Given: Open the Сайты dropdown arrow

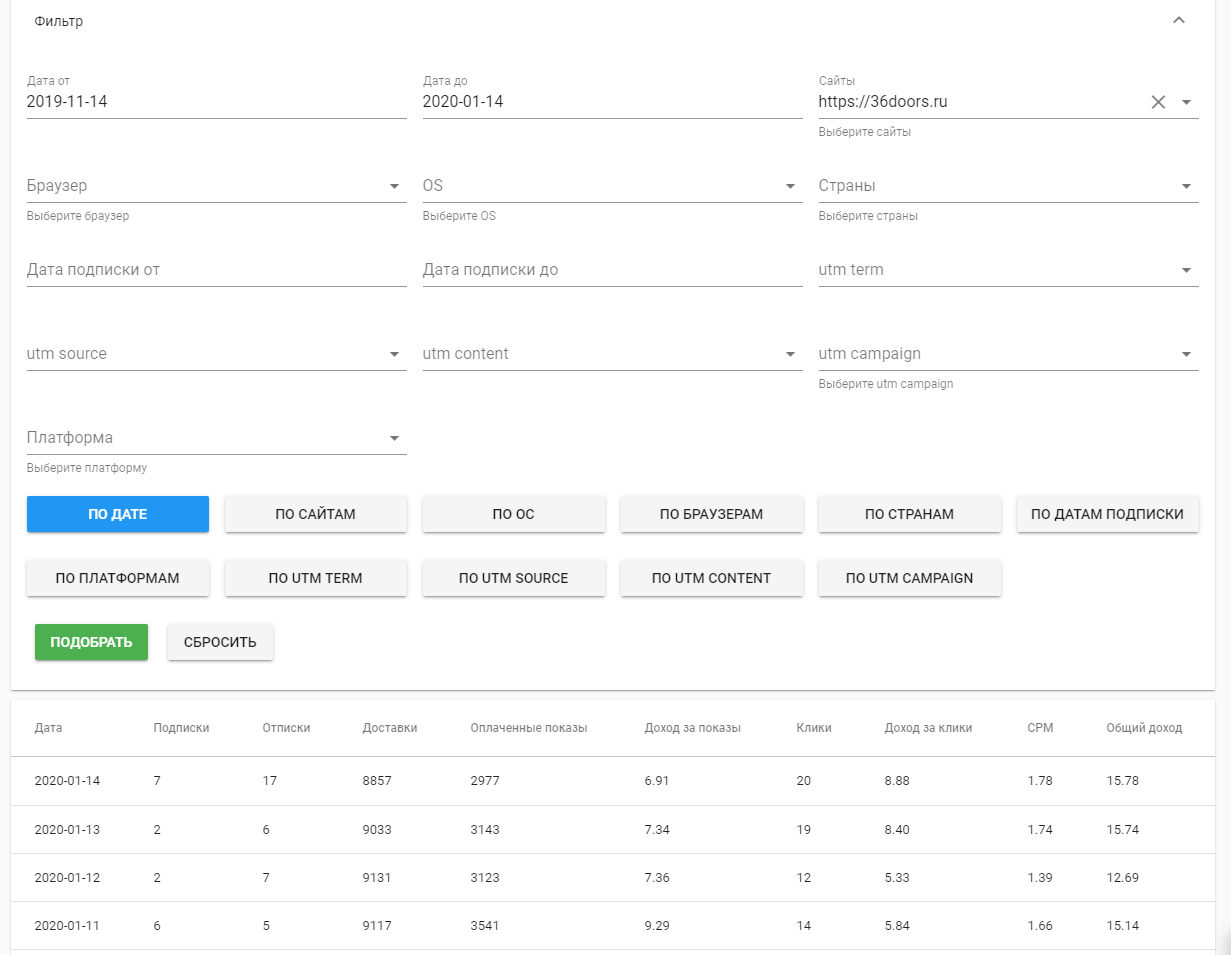Looking at the screenshot, I should tap(1186, 102).
